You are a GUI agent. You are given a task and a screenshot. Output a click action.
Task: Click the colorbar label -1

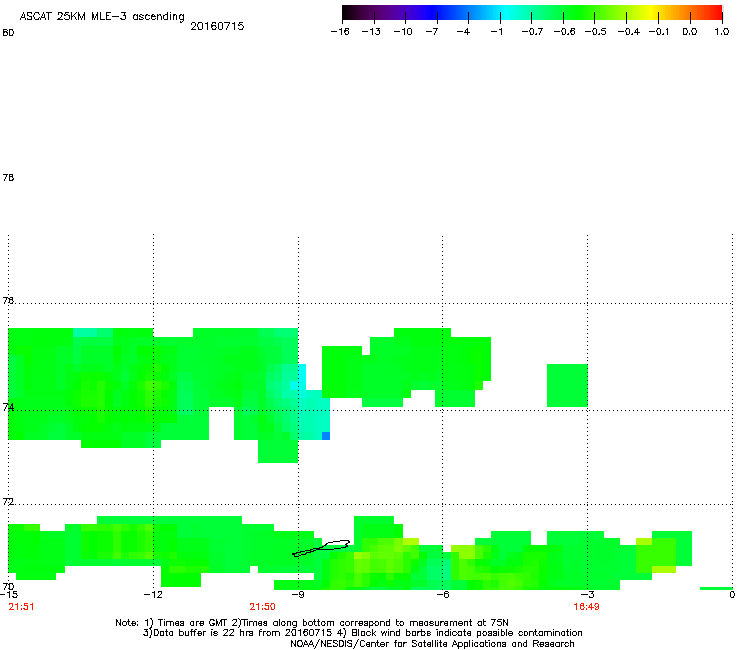click(x=496, y=32)
